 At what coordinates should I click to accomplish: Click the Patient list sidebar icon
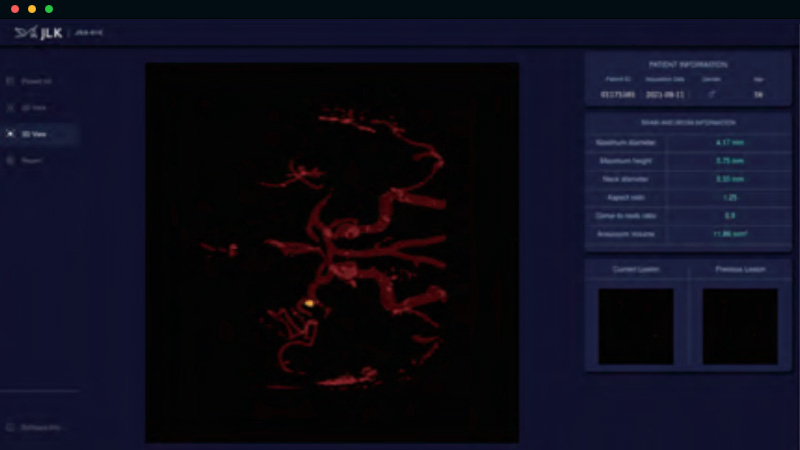pos(10,81)
